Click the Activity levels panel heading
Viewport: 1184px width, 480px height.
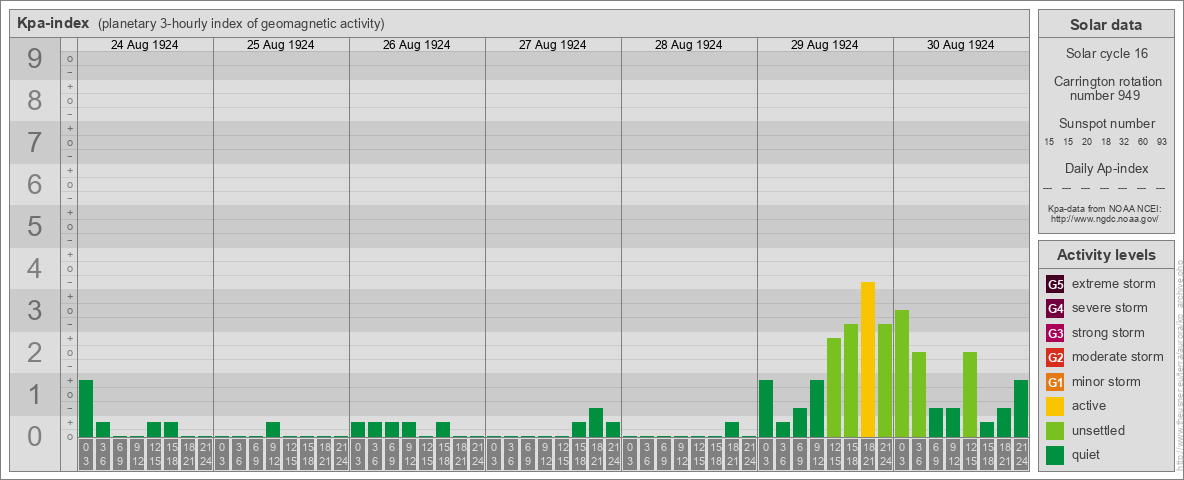coord(1105,255)
